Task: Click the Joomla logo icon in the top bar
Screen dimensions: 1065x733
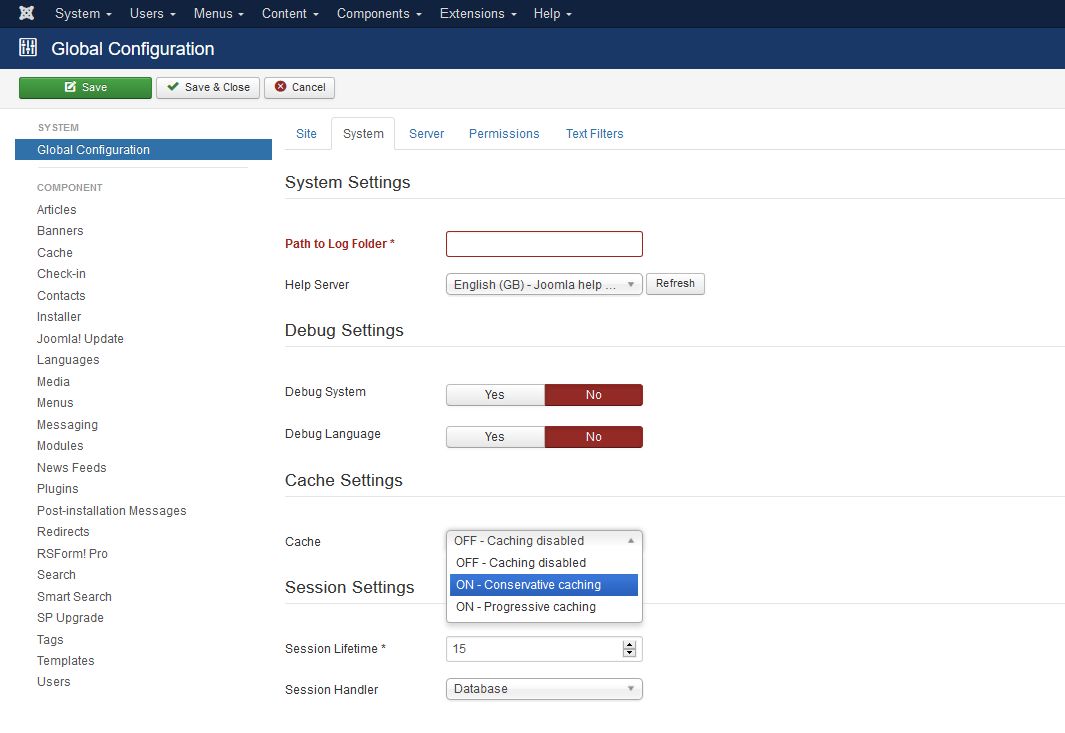Action: [x=26, y=13]
